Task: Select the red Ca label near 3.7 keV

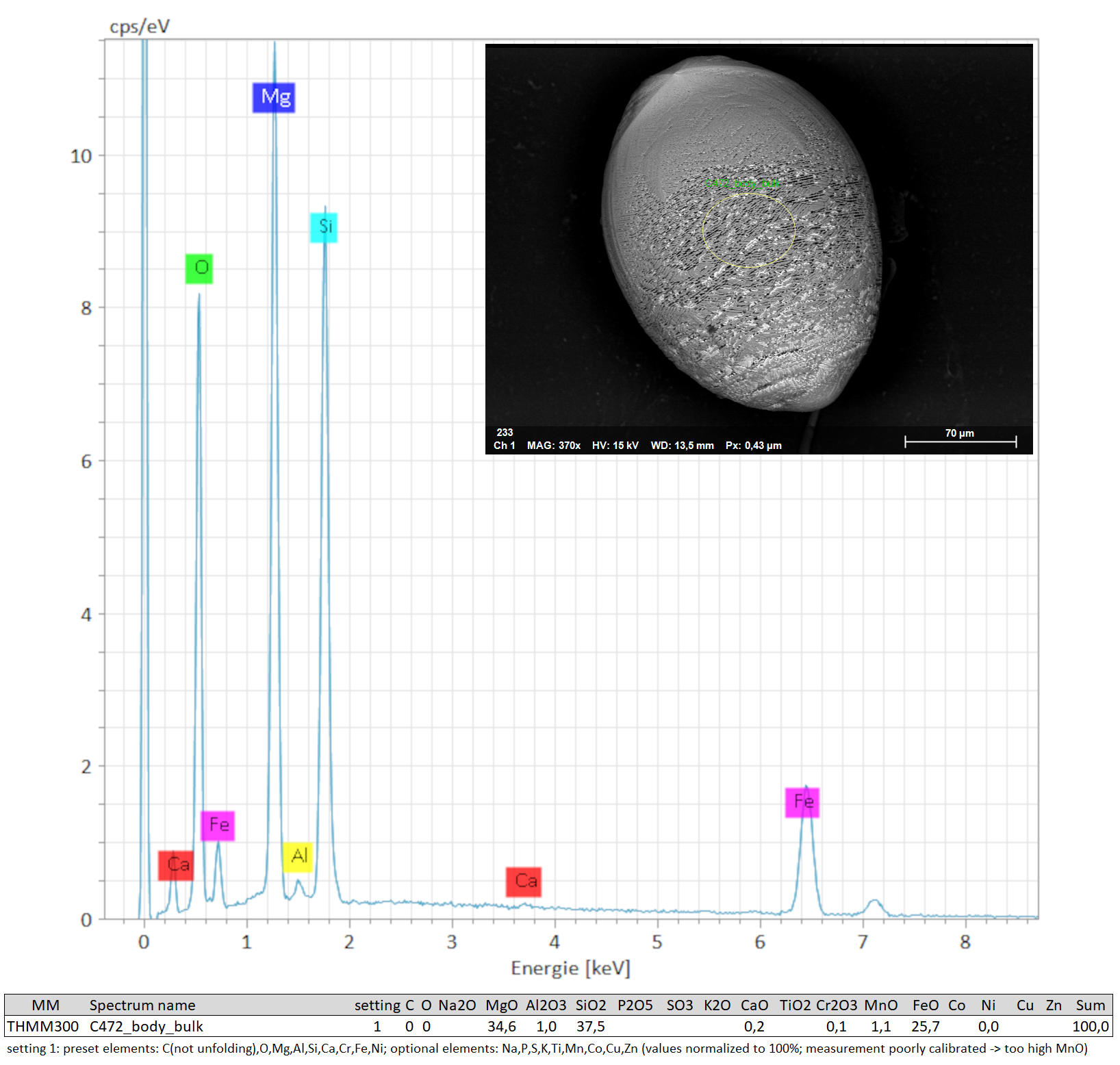Action: click(524, 882)
